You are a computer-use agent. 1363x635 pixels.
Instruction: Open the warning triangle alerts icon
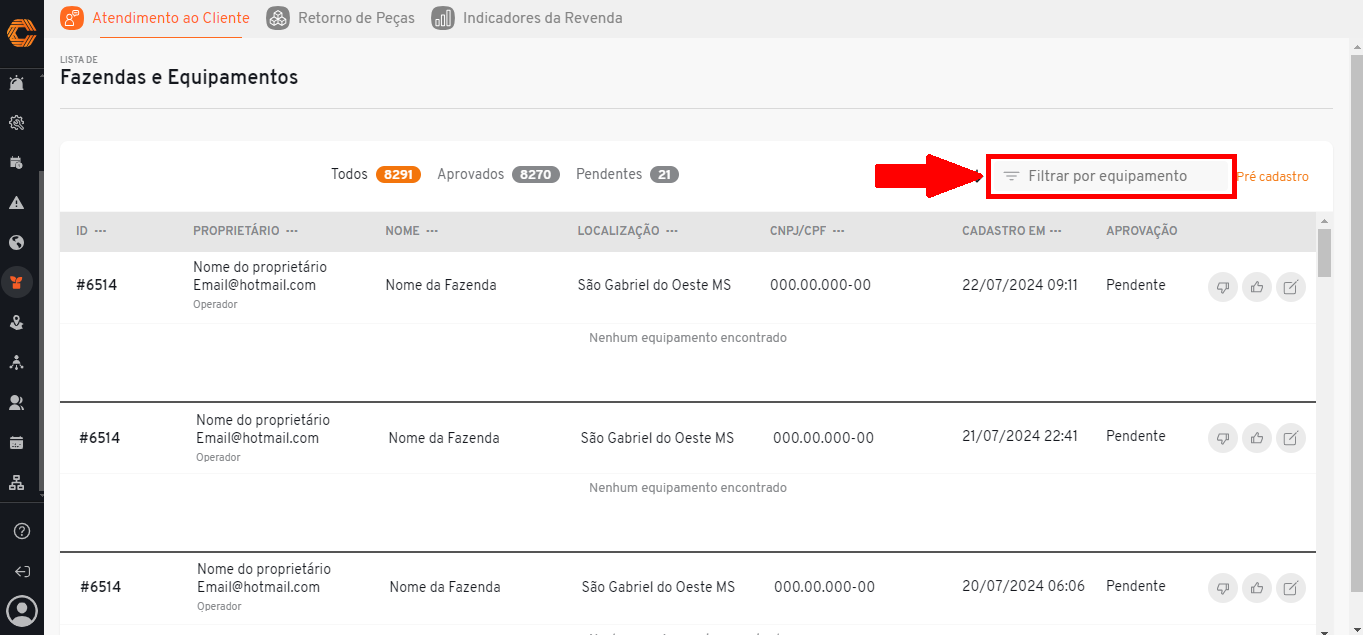click(x=16, y=202)
